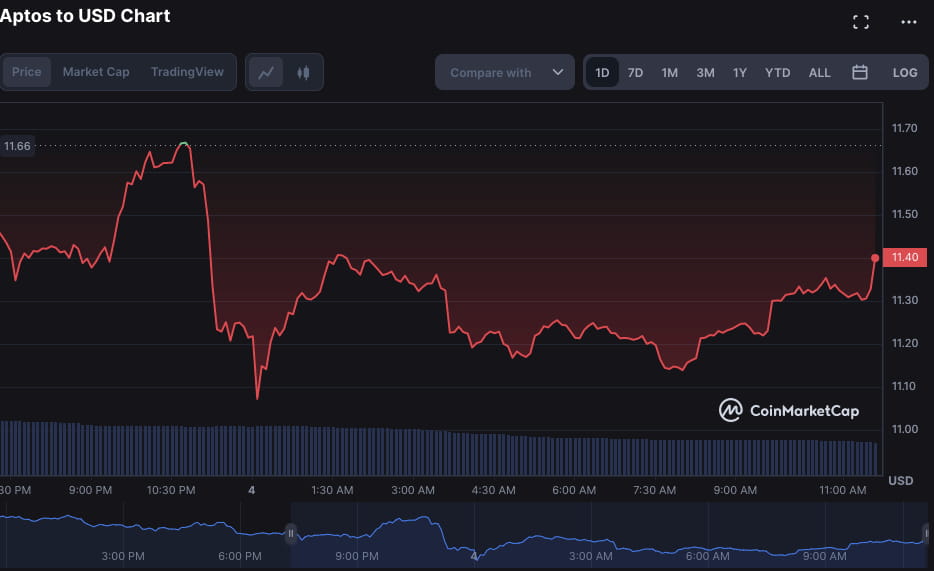Click the 11.00 axis value

904,429
